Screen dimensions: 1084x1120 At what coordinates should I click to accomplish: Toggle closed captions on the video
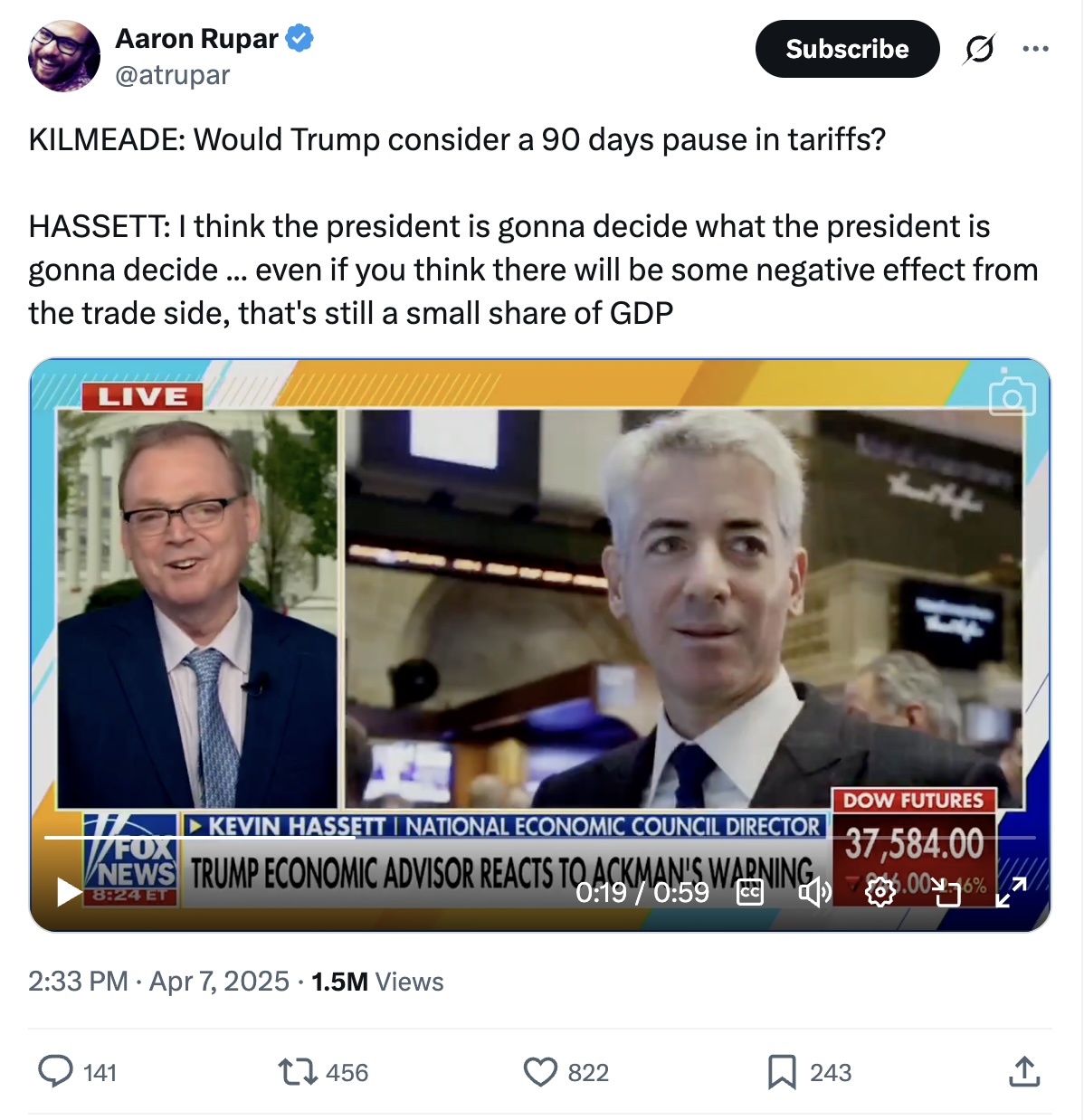tap(750, 893)
